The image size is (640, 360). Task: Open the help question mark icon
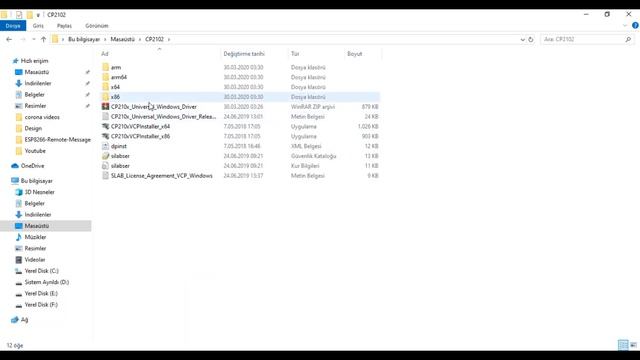tap(635, 25)
